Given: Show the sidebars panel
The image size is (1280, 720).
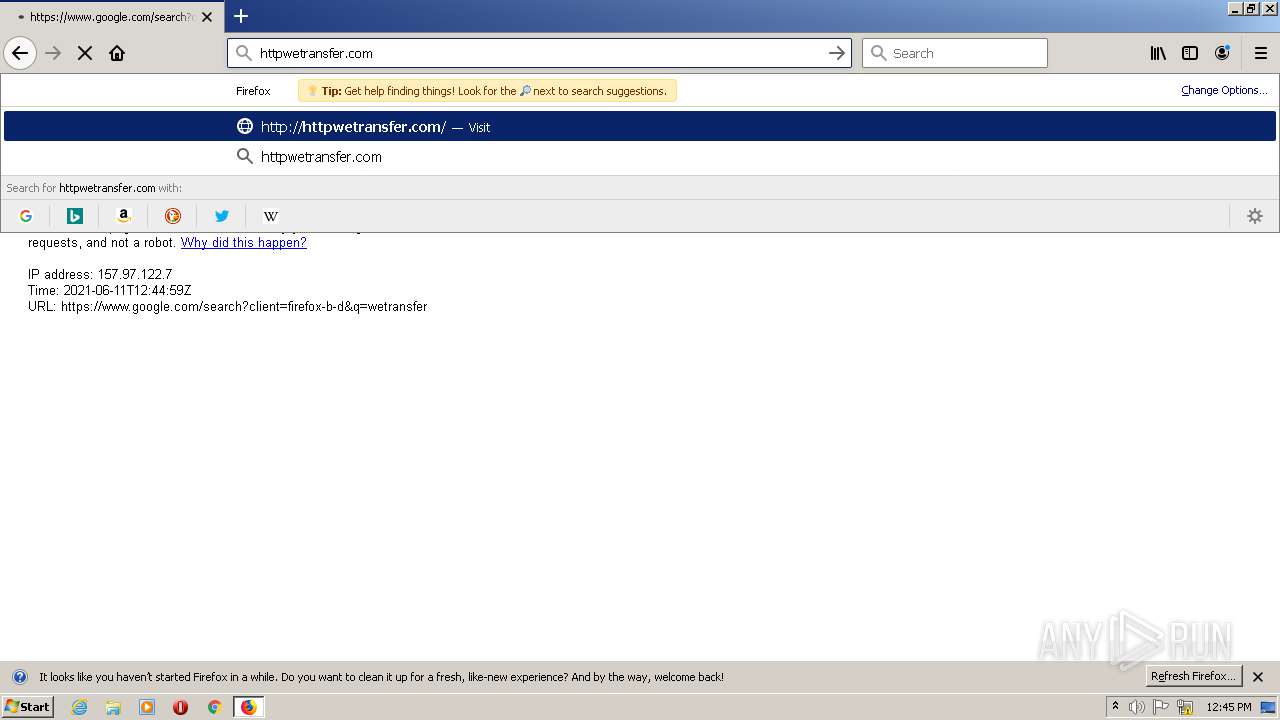Looking at the screenshot, I should pos(1190,53).
